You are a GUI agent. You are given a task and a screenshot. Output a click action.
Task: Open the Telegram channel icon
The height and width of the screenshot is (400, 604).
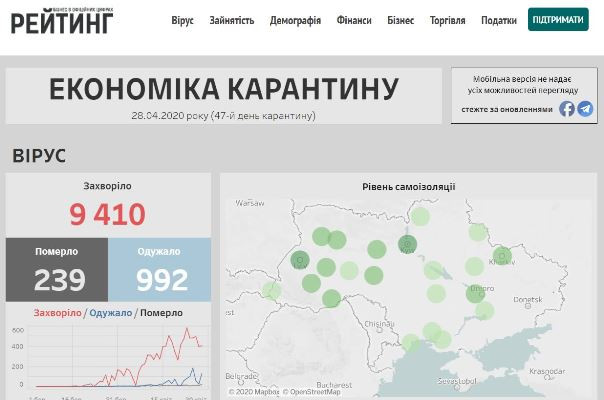click(x=585, y=109)
